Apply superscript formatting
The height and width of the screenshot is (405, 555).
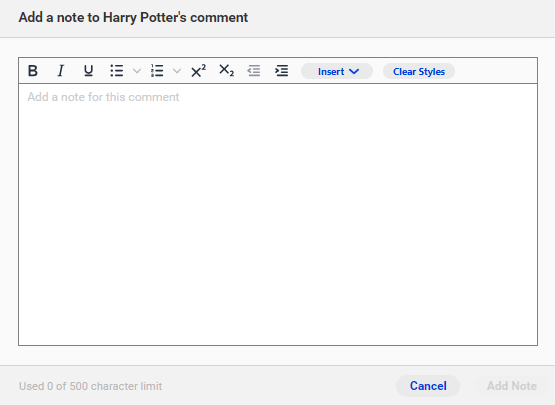pos(199,71)
